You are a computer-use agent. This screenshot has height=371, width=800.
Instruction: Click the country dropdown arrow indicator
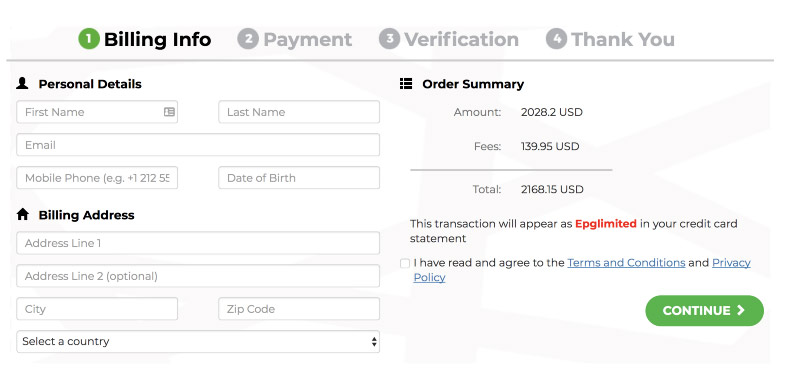click(x=374, y=342)
